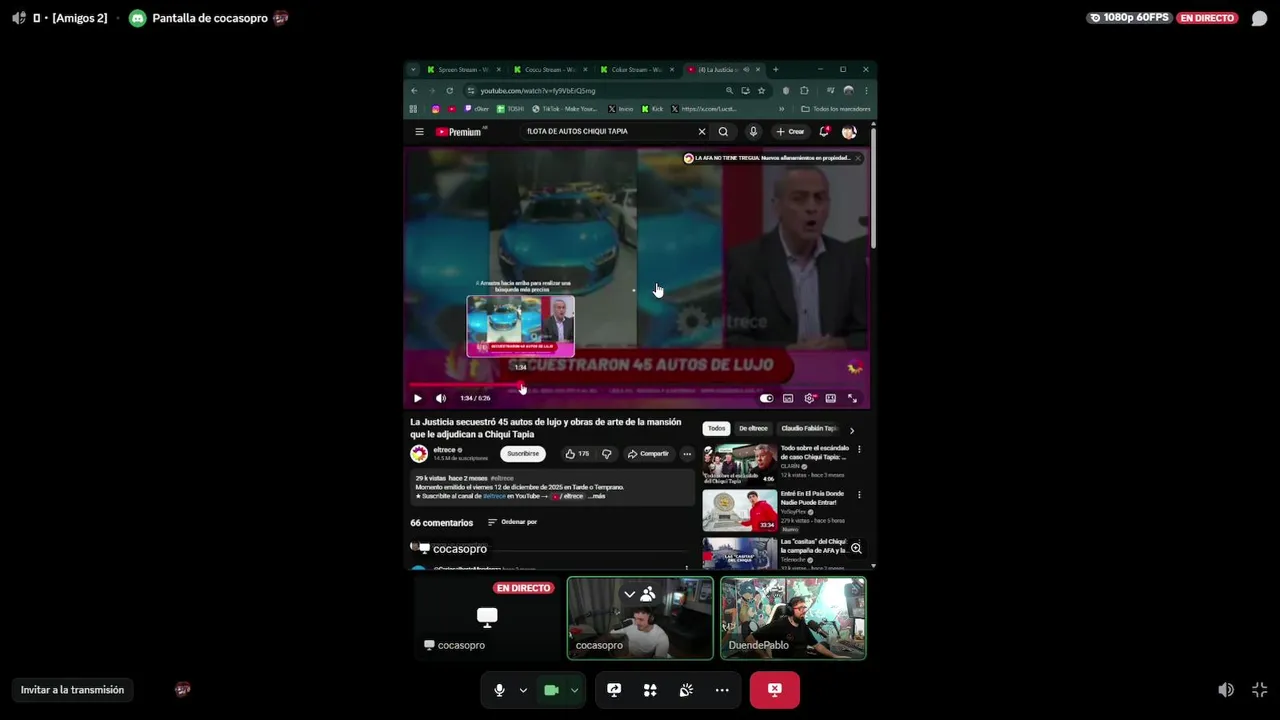Exit fullscreen icon at bottom right

[x=1259, y=690]
